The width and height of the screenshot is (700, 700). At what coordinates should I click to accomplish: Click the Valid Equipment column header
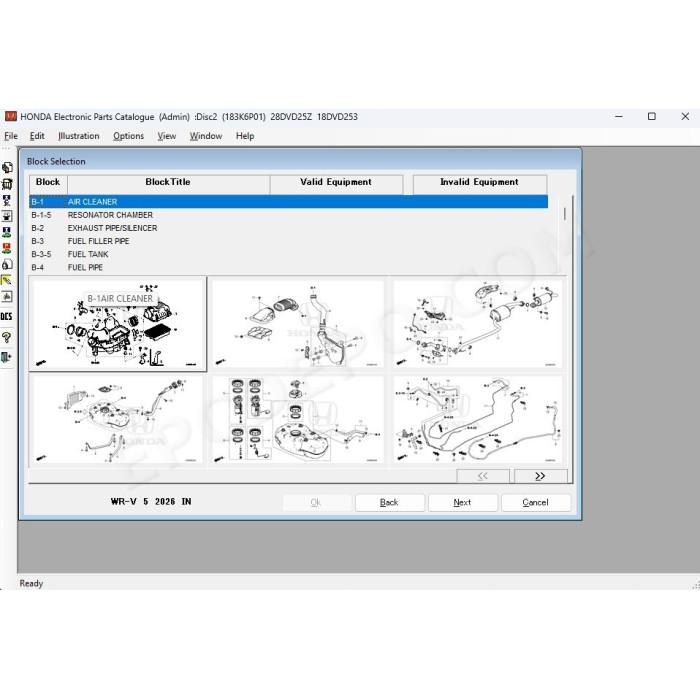[x=336, y=184]
